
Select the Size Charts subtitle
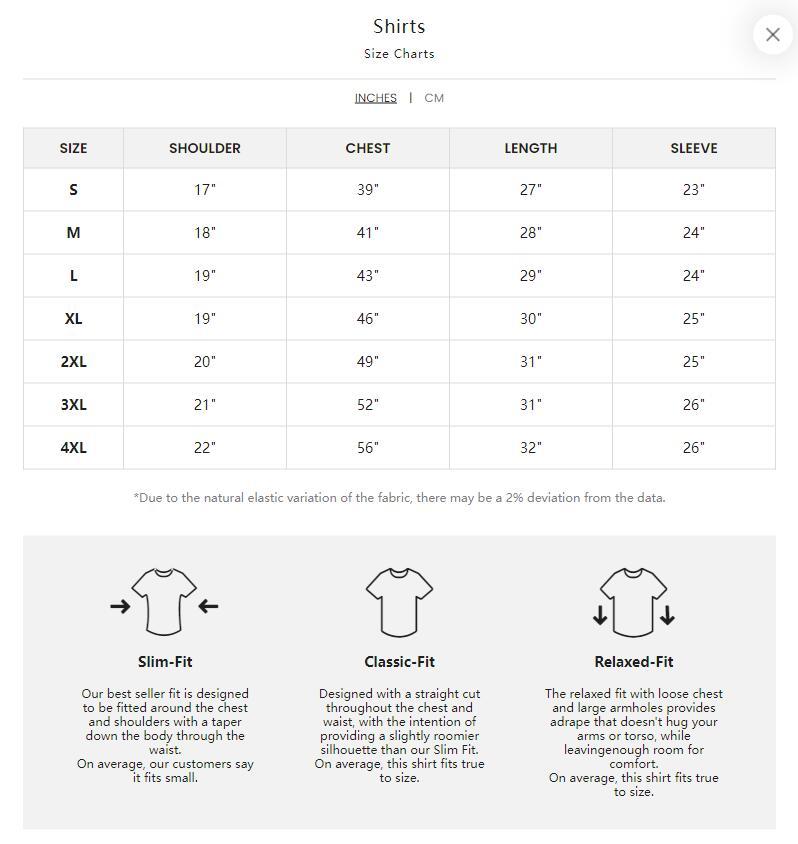[399, 54]
